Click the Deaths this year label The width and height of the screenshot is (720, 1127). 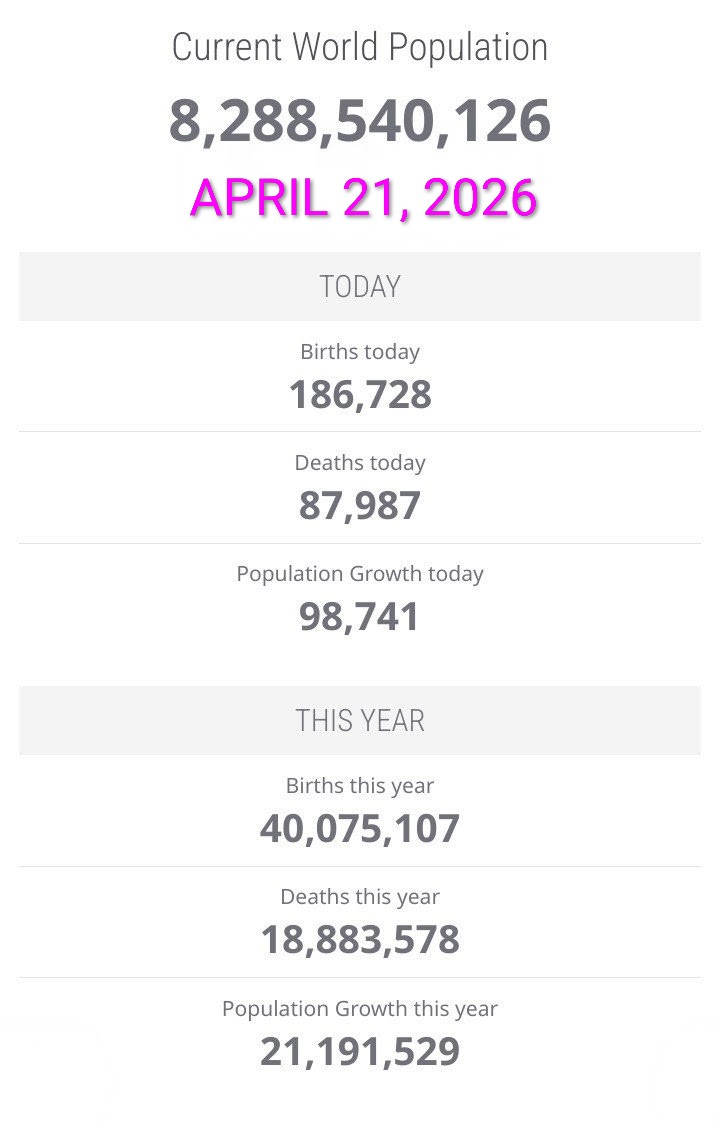click(x=360, y=897)
